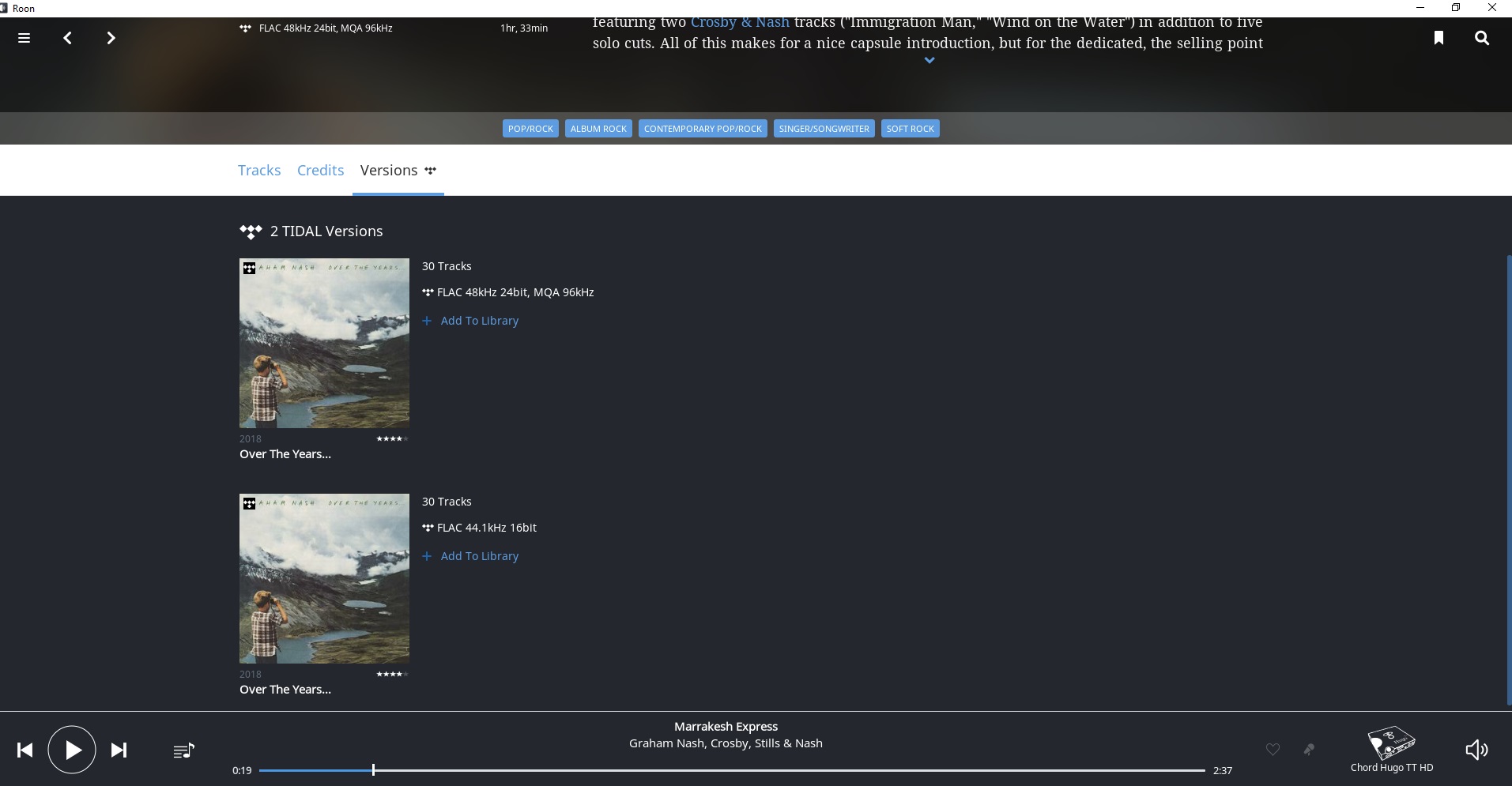1512x786 pixels.
Task: Select the Versions tab
Action: [x=398, y=170]
